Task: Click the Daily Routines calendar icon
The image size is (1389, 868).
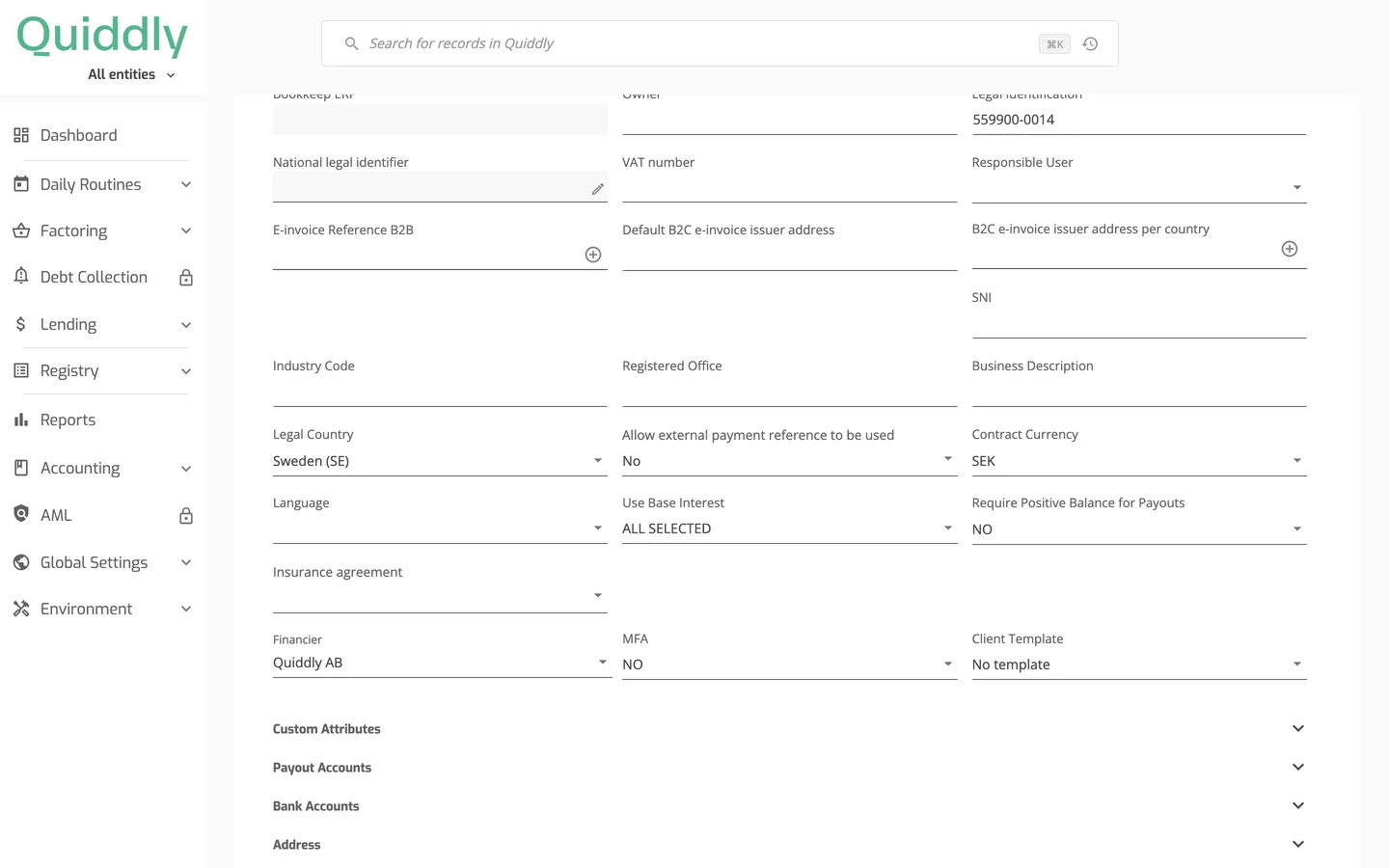Action: pos(21,183)
